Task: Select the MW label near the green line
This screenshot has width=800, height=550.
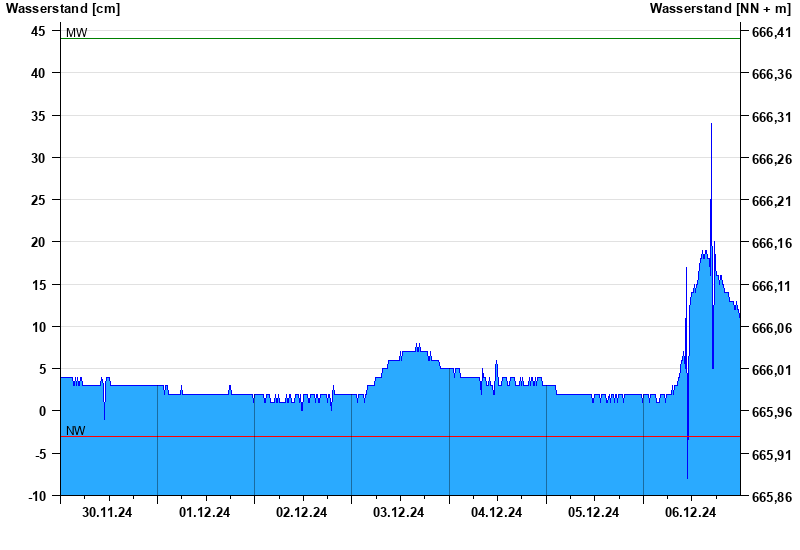Action: tap(76, 33)
